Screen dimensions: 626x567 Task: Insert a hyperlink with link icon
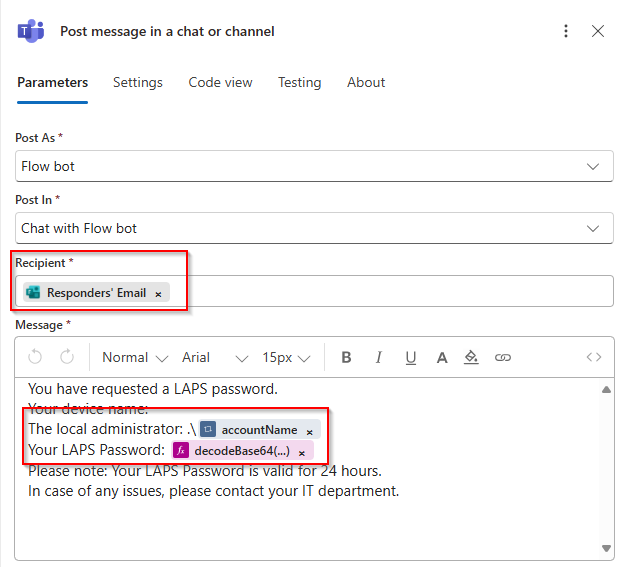(503, 357)
